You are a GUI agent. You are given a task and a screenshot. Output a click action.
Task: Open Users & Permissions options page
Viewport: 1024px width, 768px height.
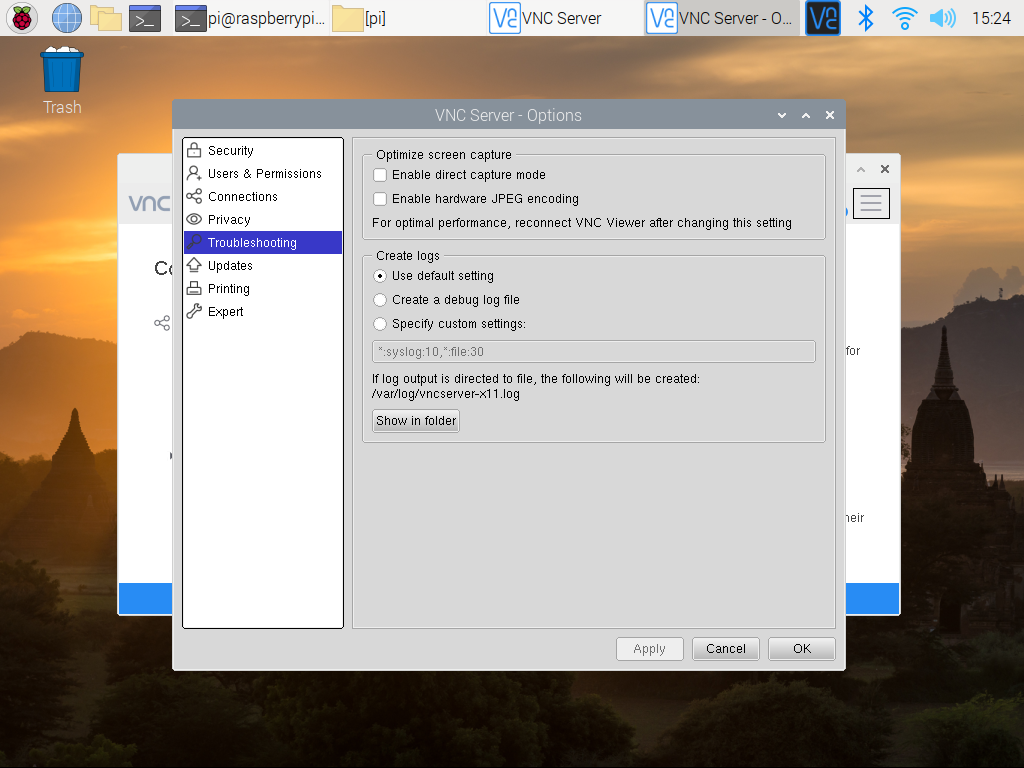[263, 174]
